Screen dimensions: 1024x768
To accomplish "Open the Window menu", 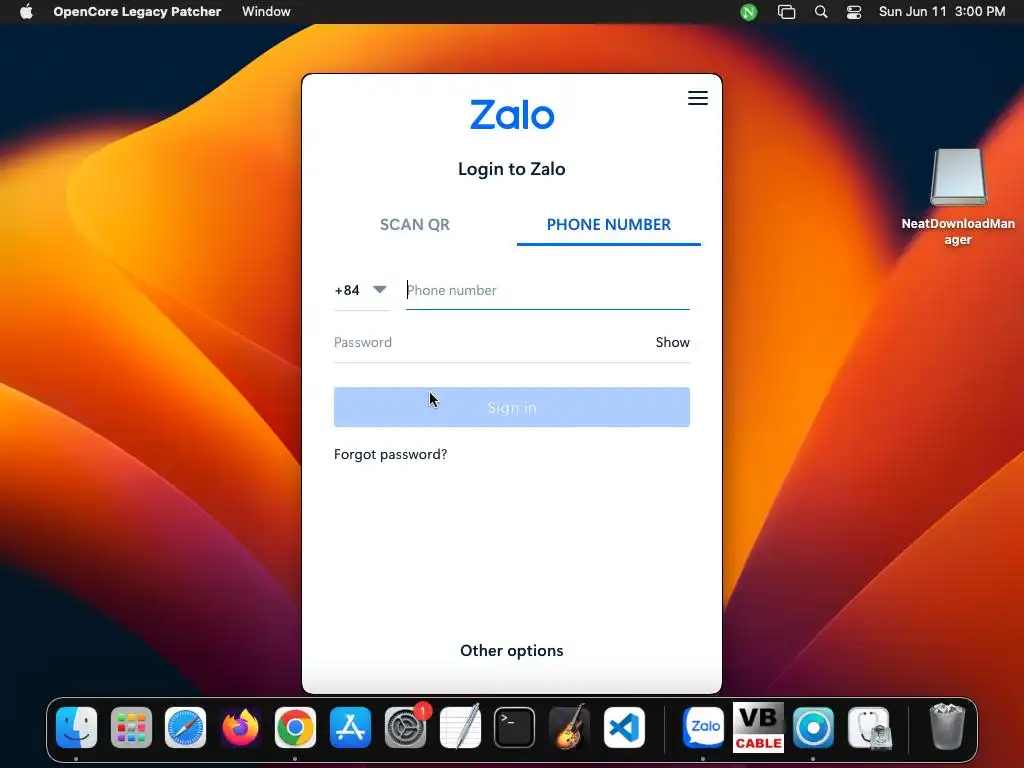I will 266,11.
